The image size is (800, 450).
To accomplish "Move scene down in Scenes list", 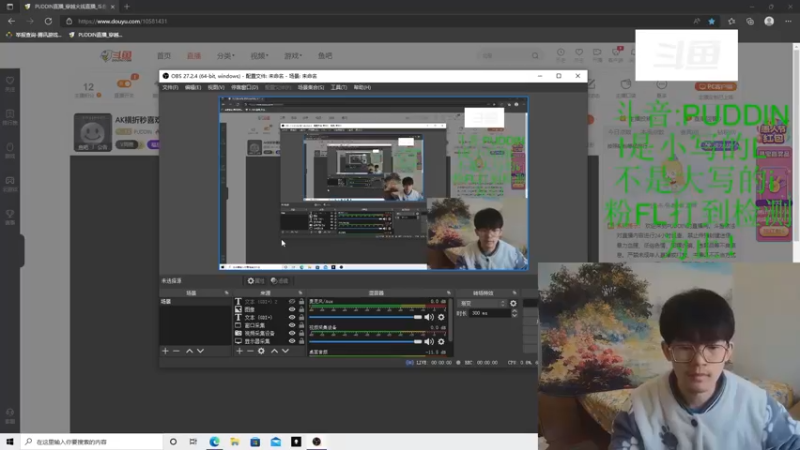I will 201,351.
